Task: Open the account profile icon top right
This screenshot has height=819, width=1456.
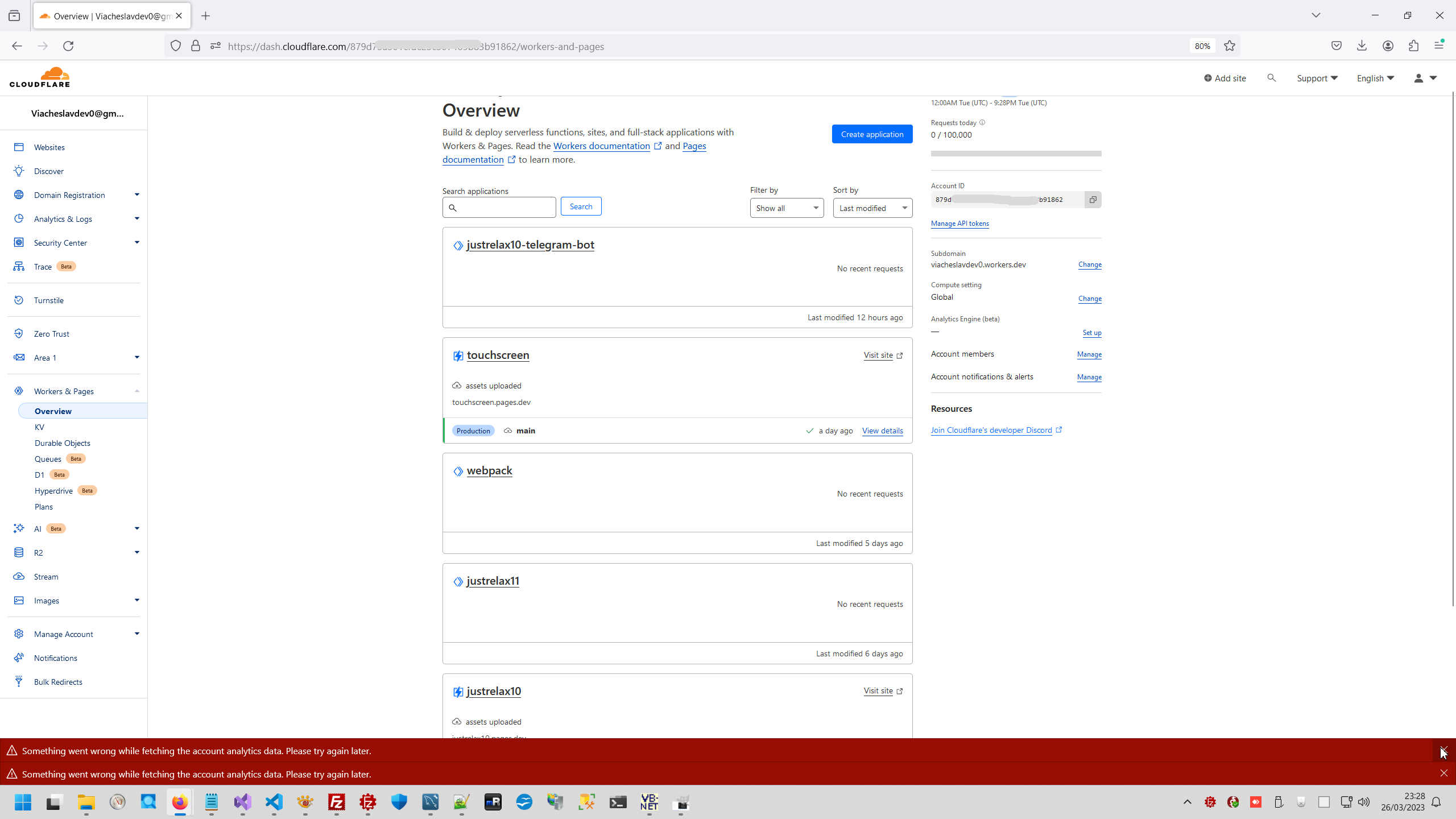Action: coord(1418,78)
